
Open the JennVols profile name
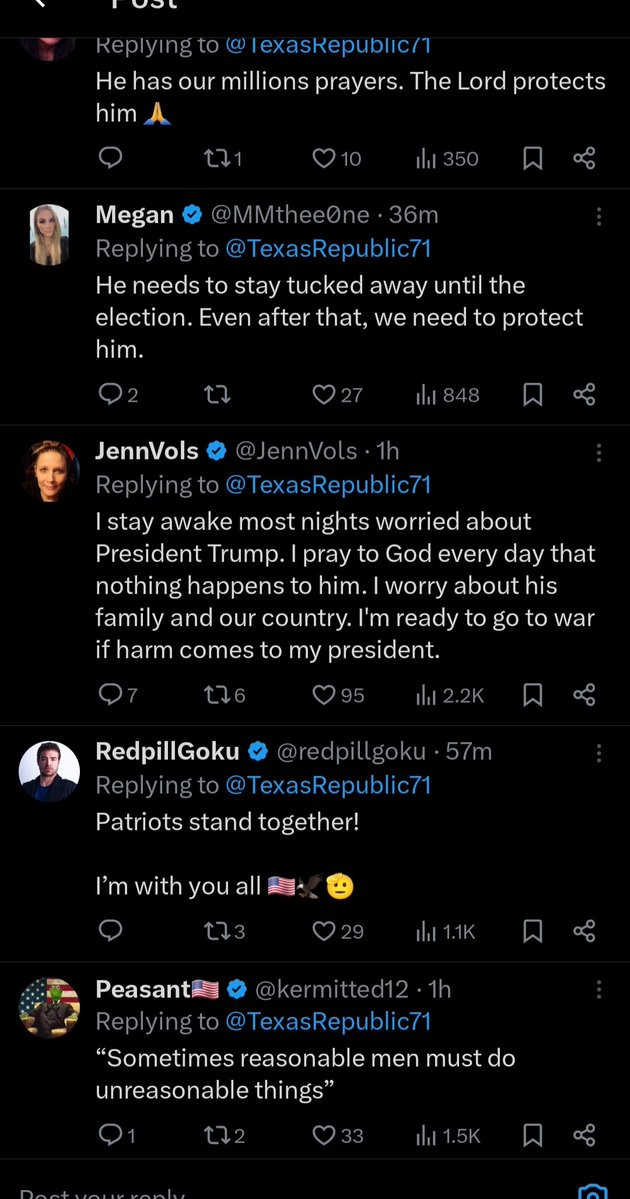tap(147, 451)
